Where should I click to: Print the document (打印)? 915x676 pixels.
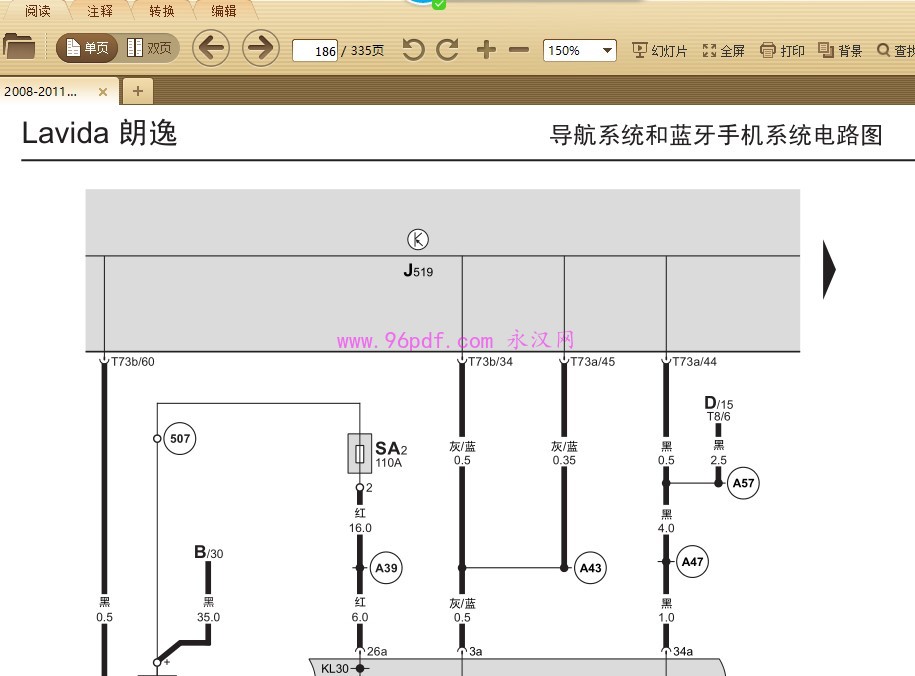point(783,51)
